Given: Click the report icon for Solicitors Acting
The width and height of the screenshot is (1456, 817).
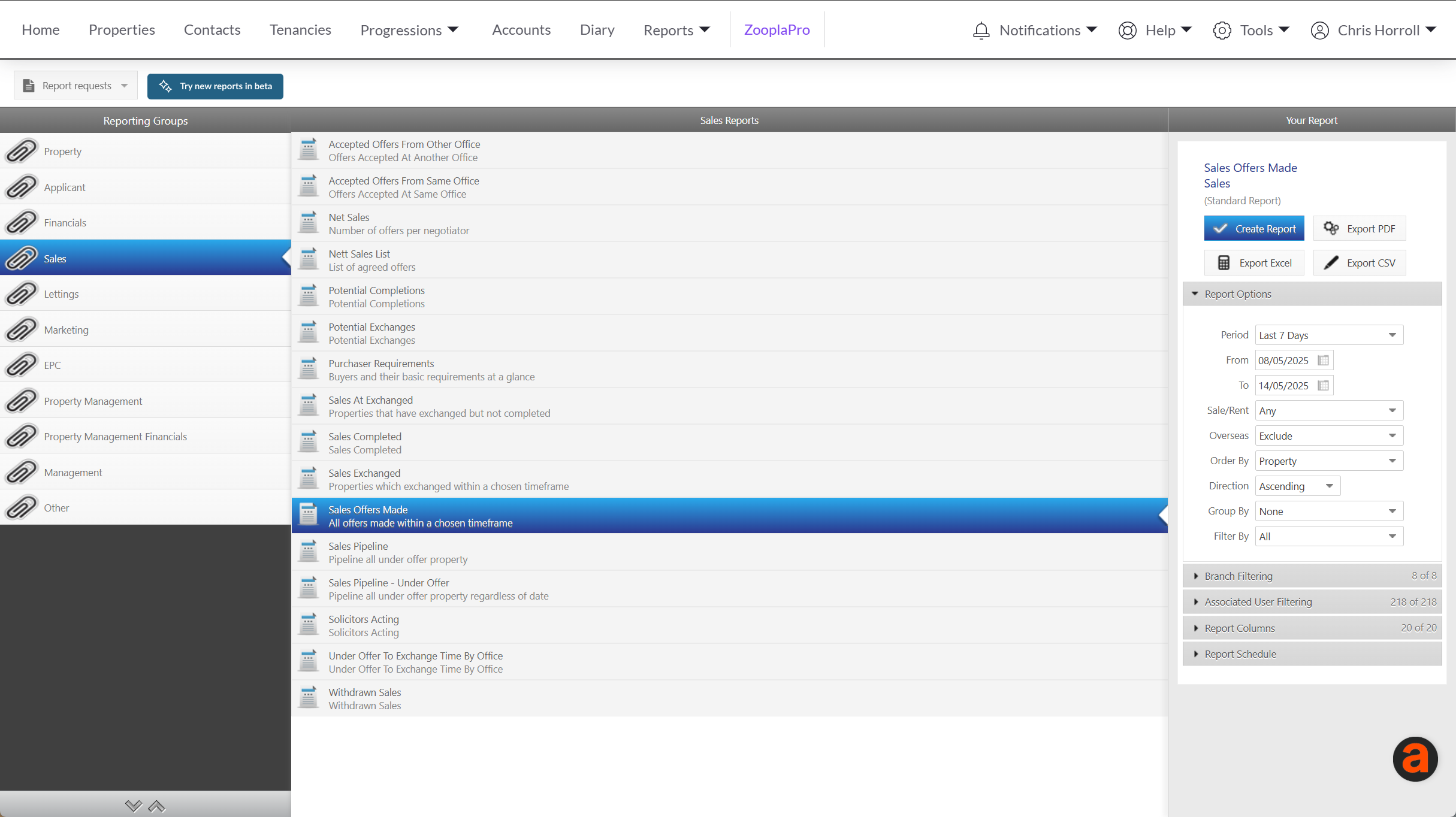Looking at the screenshot, I should coord(309,625).
